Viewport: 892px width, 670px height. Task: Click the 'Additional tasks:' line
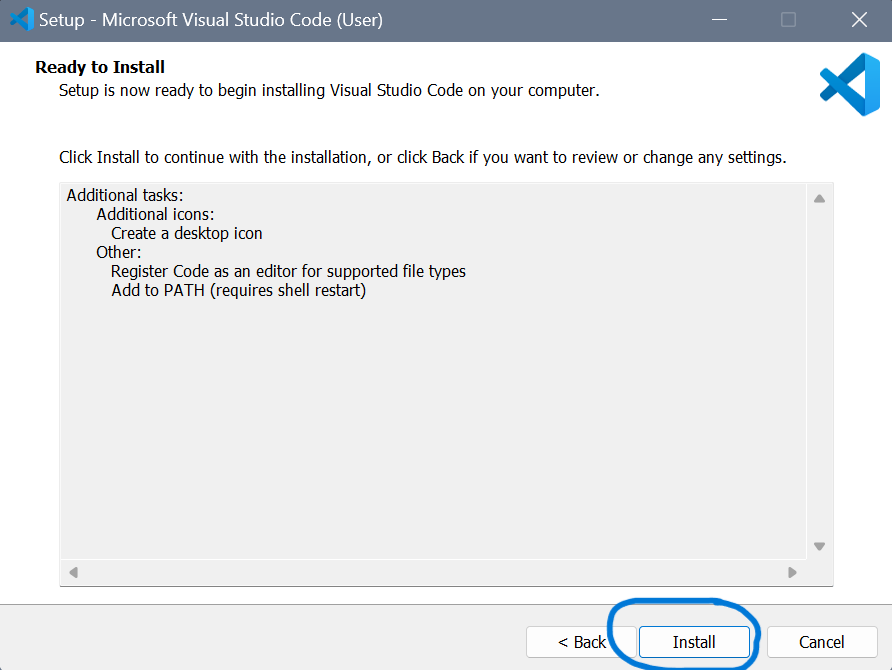[x=125, y=195]
